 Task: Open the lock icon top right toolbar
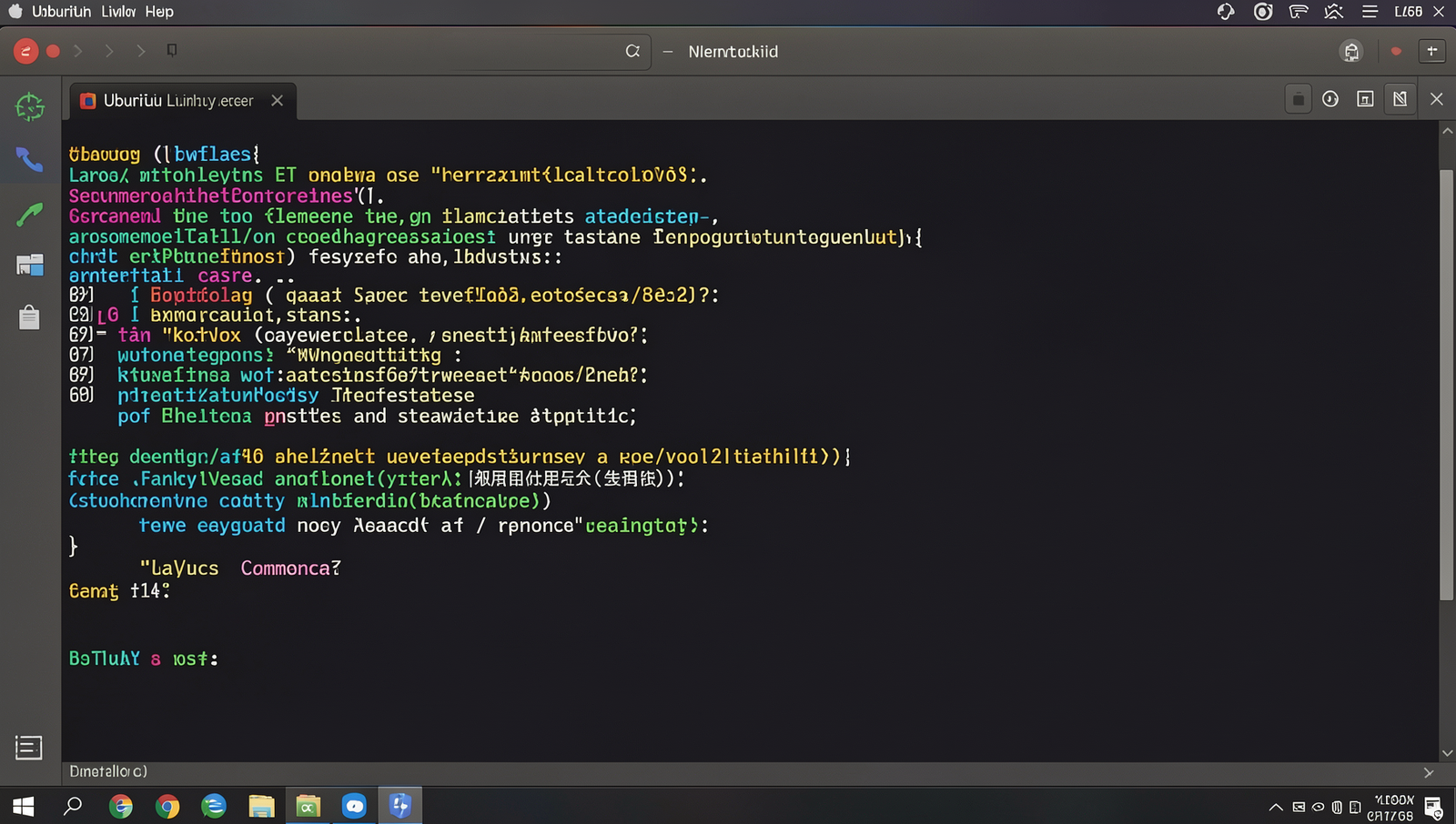[1351, 52]
